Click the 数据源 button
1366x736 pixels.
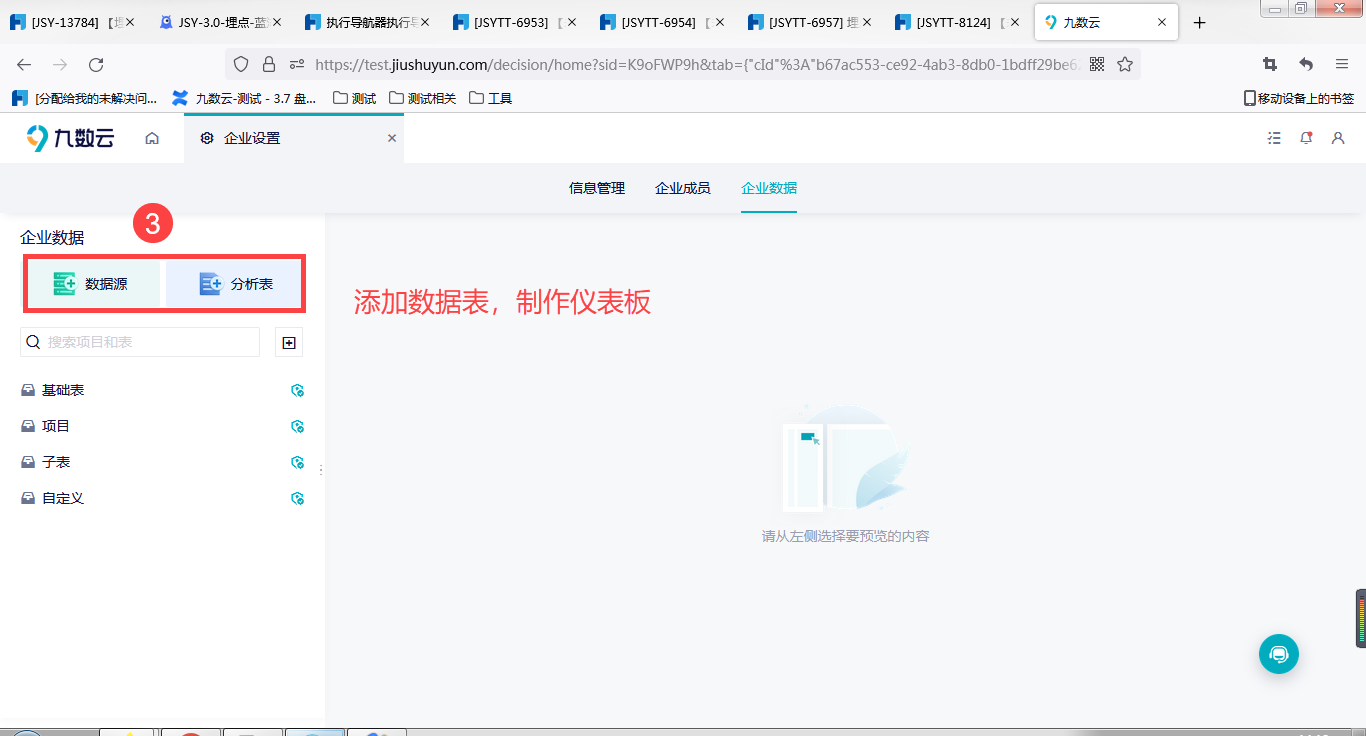[93, 284]
